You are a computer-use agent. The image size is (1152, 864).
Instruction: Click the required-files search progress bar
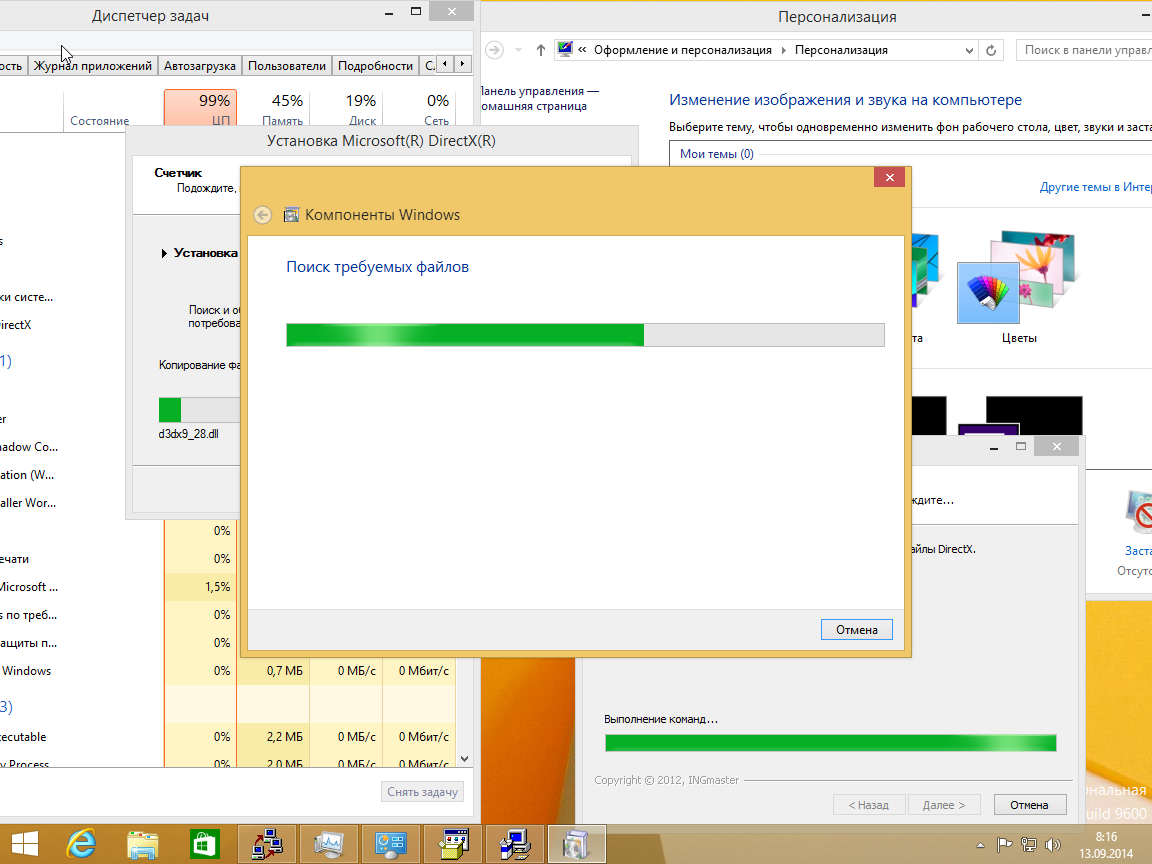tap(586, 335)
